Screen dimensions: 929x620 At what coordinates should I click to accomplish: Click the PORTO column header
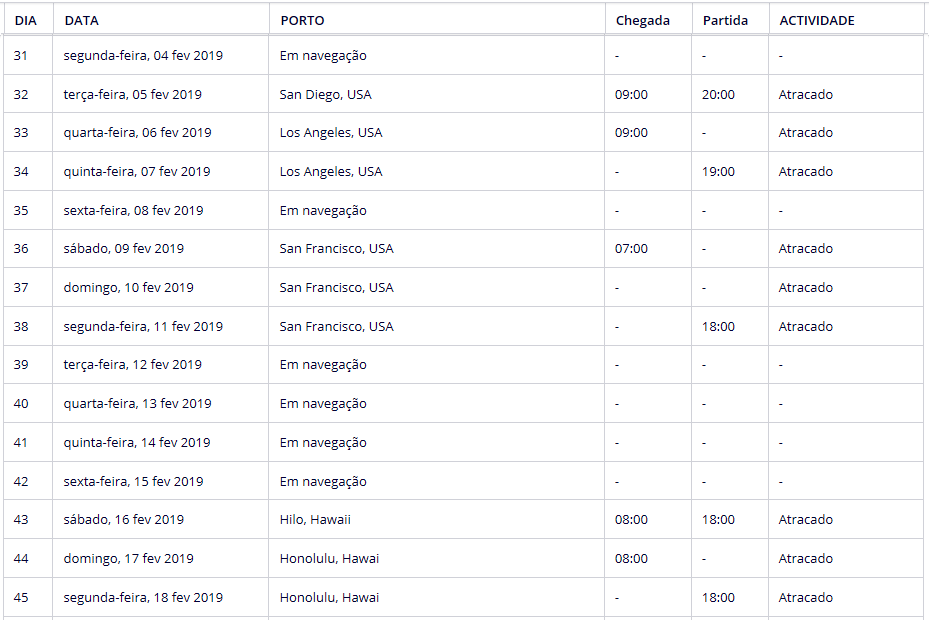[x=302, y=20]
